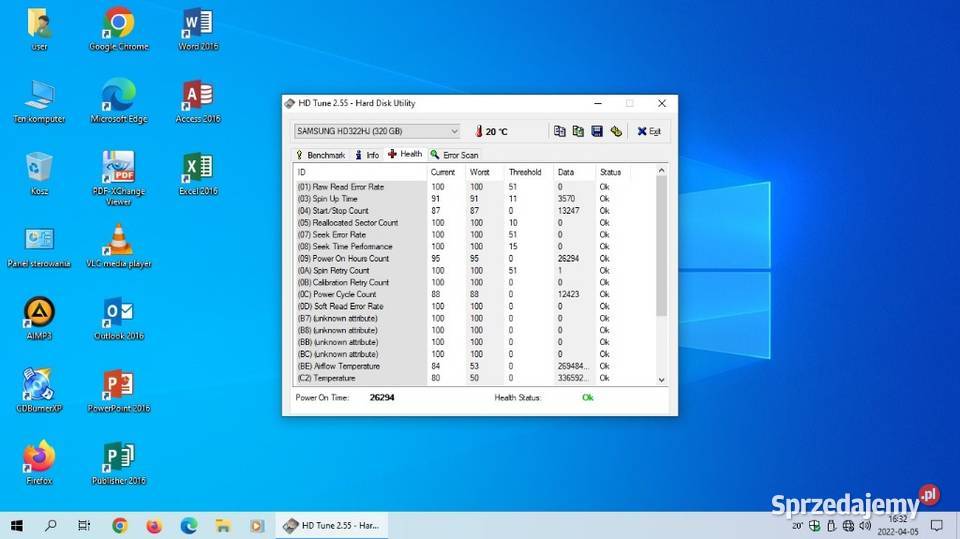
Task: Open Google Chrome desktop shortcut
Action: 119,29
